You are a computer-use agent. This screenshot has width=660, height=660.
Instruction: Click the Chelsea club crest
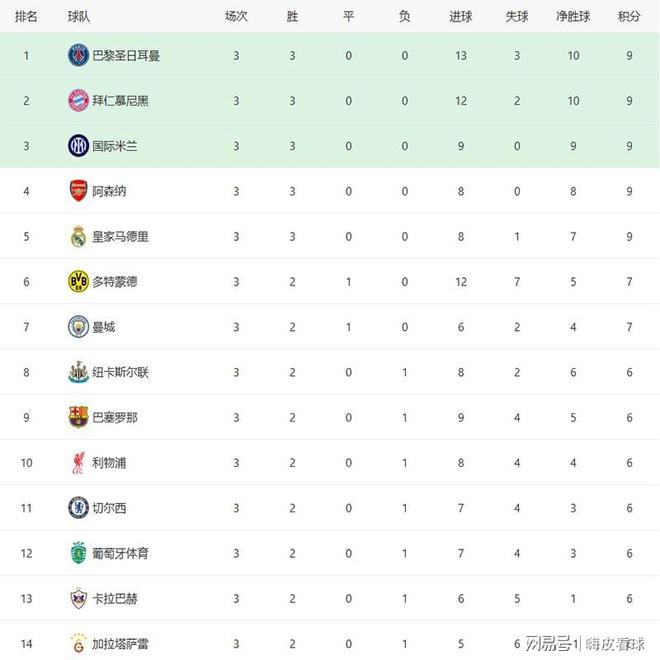[x=78, y=508]
